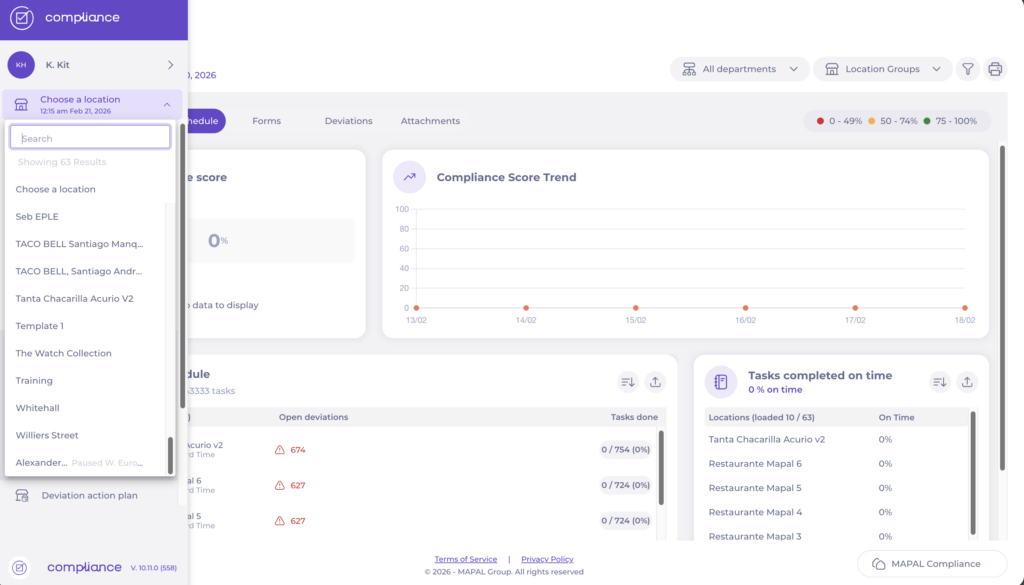Viewport: 1024px width, 585px height.
Task: Click the Compliance Score Trend chart icon
Action: (x=409, y=177)
